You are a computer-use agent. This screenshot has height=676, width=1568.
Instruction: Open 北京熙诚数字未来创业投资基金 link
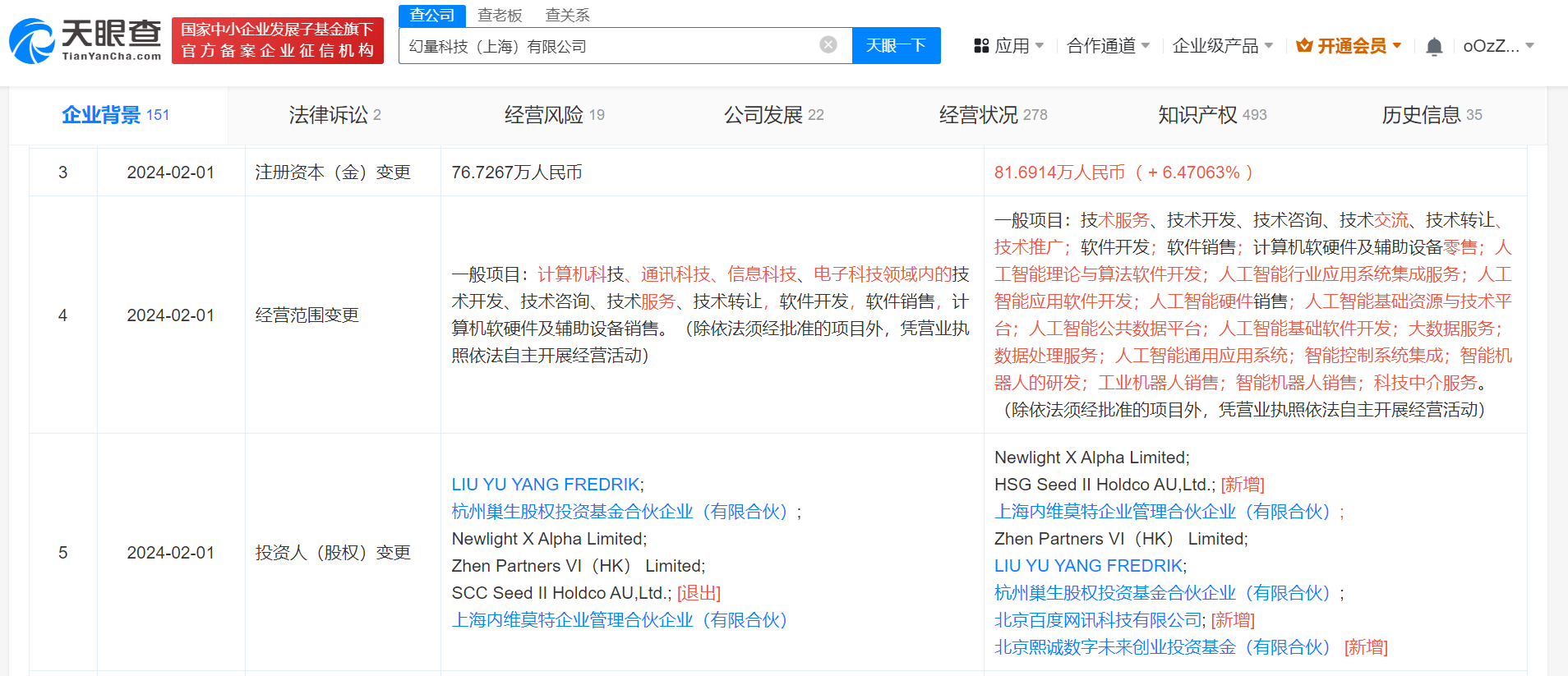point(1163,647)
